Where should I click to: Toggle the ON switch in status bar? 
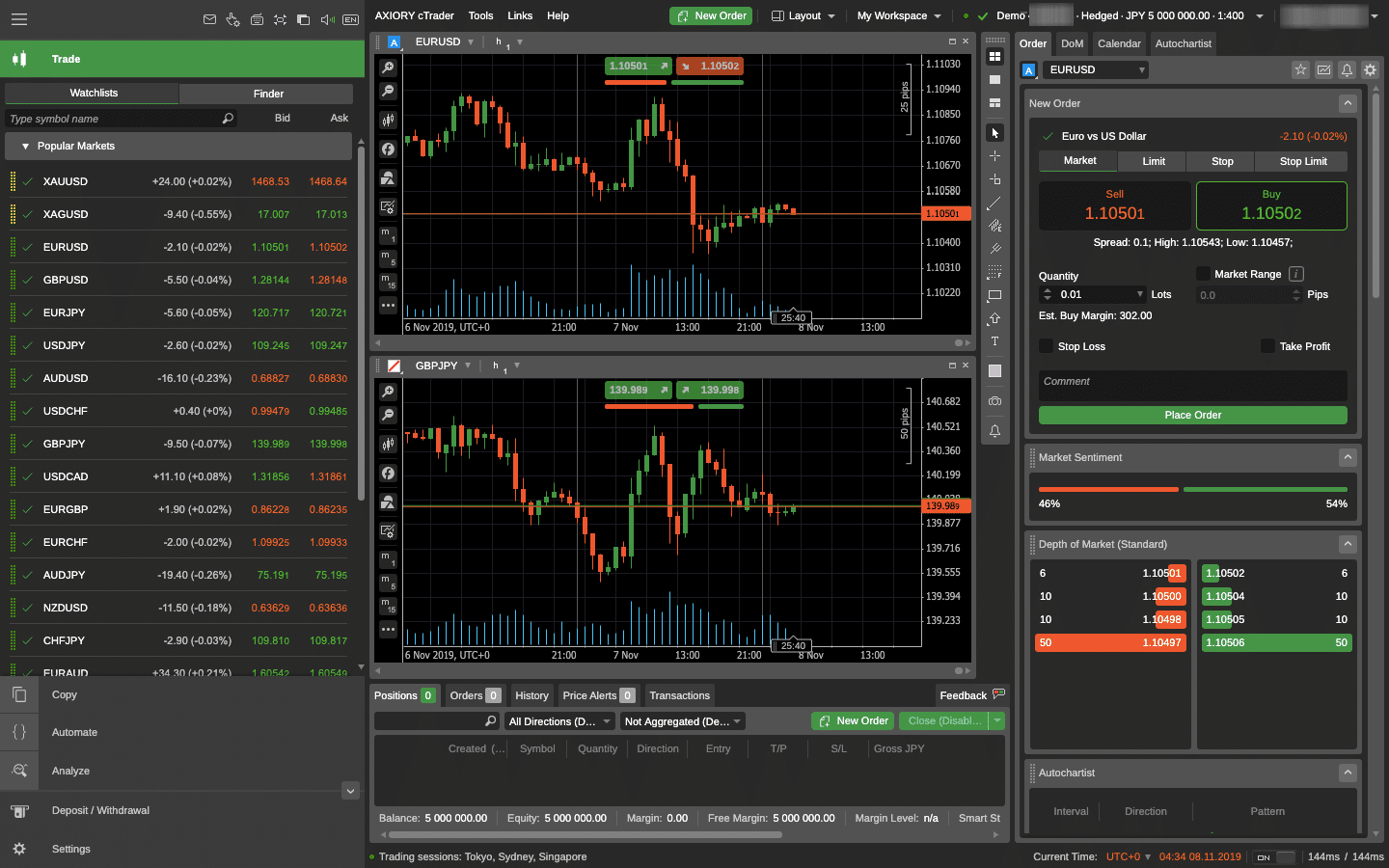pos(1274,856)
